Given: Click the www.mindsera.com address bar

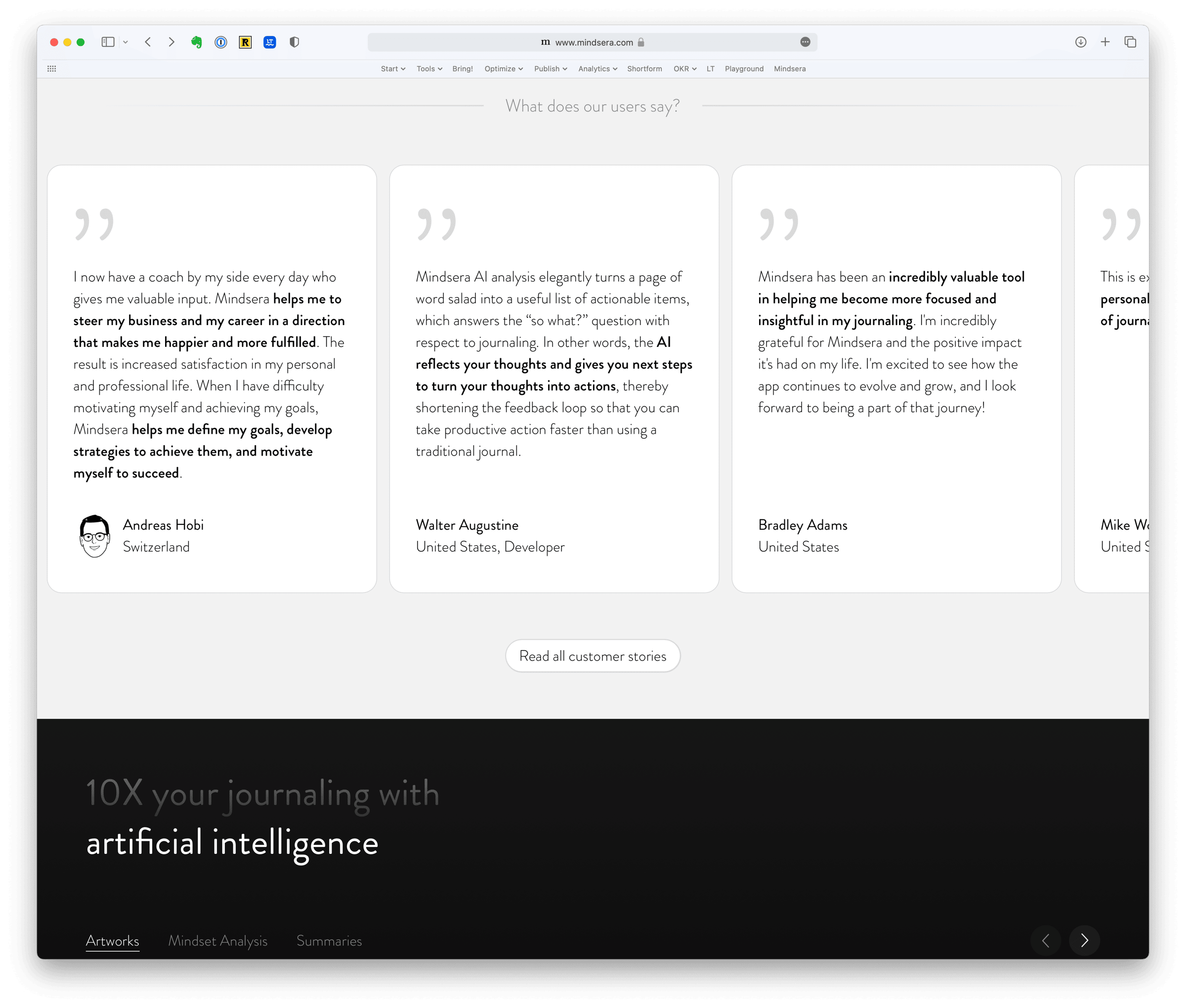Looking at the screenshot, I should [592, 42].
